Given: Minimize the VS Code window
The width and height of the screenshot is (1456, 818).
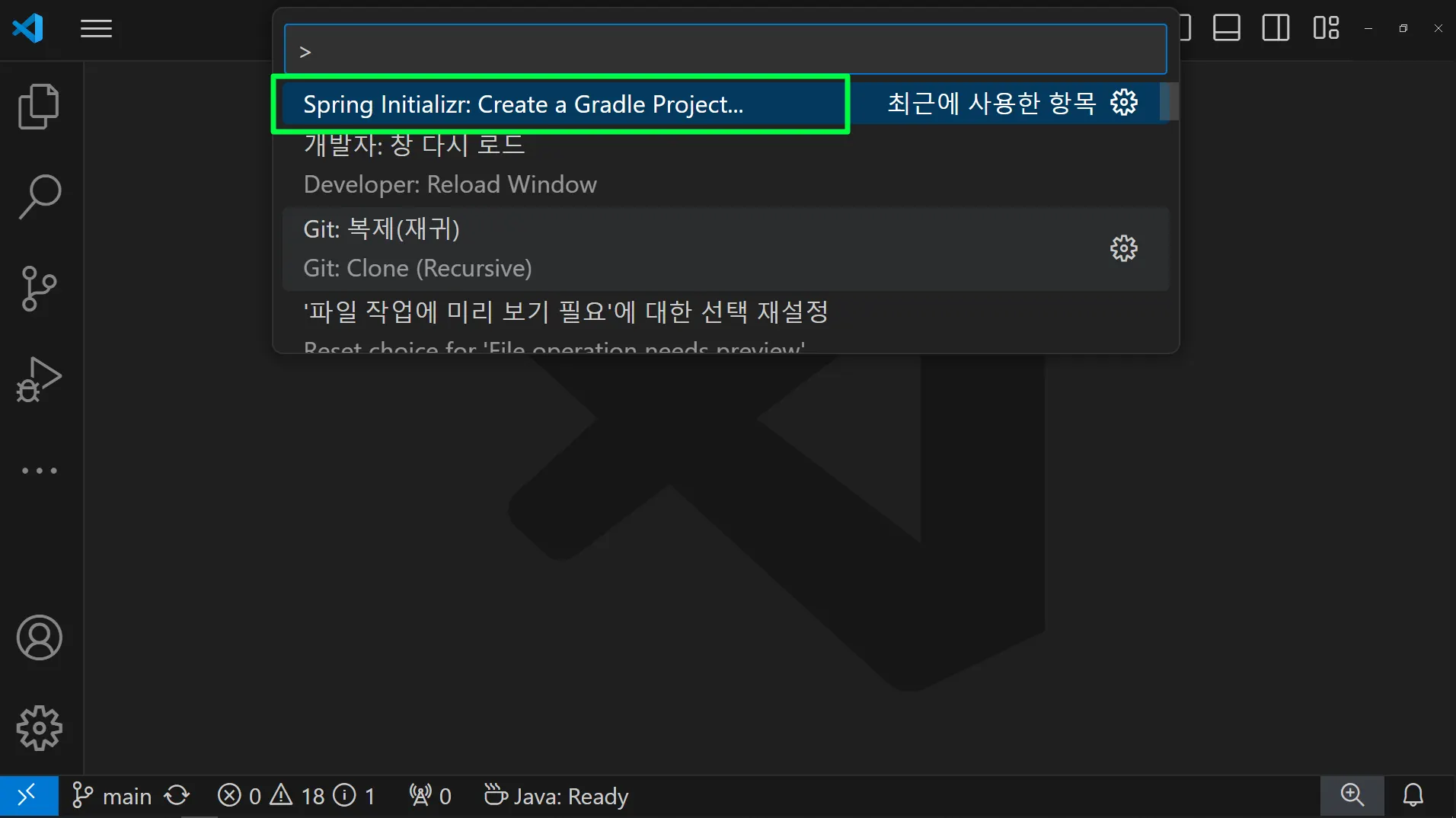Looking at the screenshot, I should coord(1368,28).
